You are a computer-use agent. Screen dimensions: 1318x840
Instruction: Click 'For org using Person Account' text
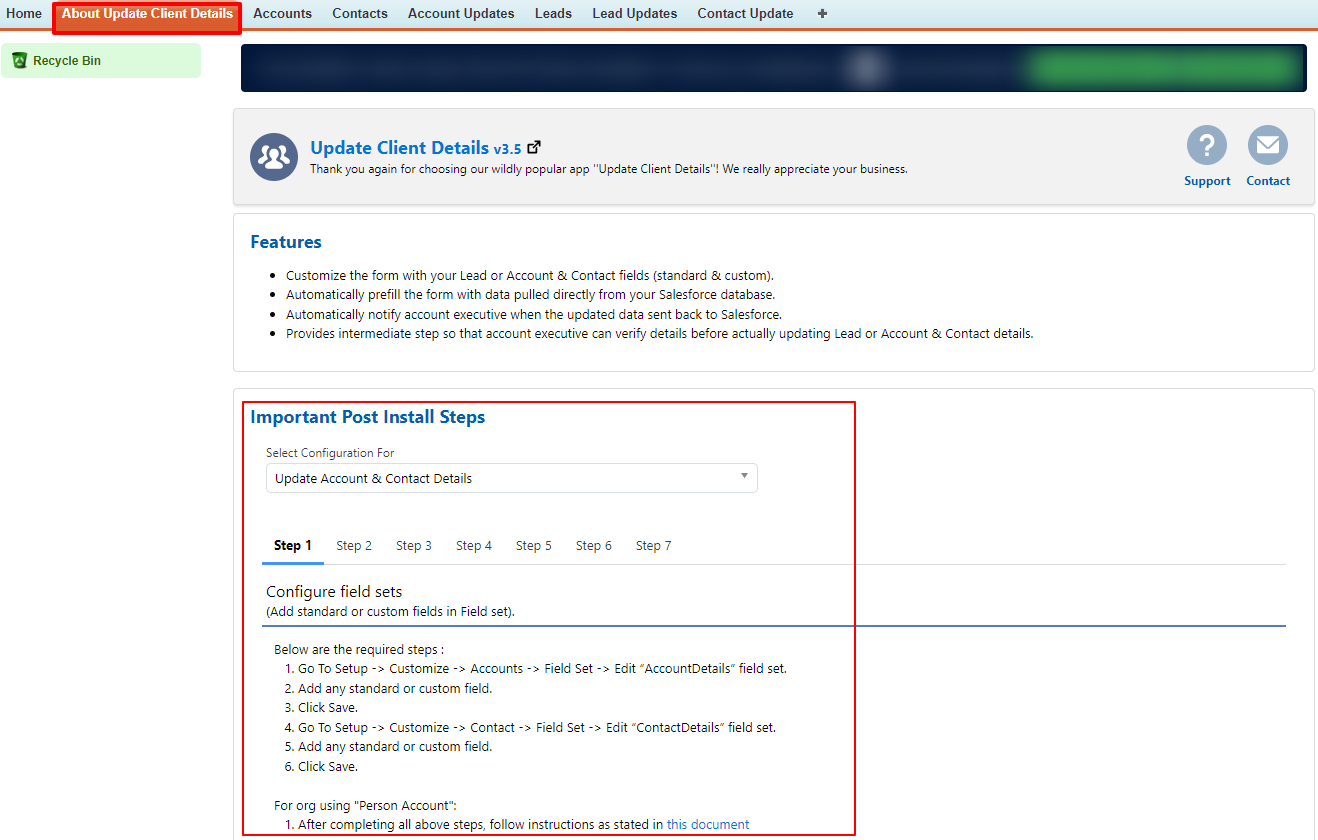[366, 806]
